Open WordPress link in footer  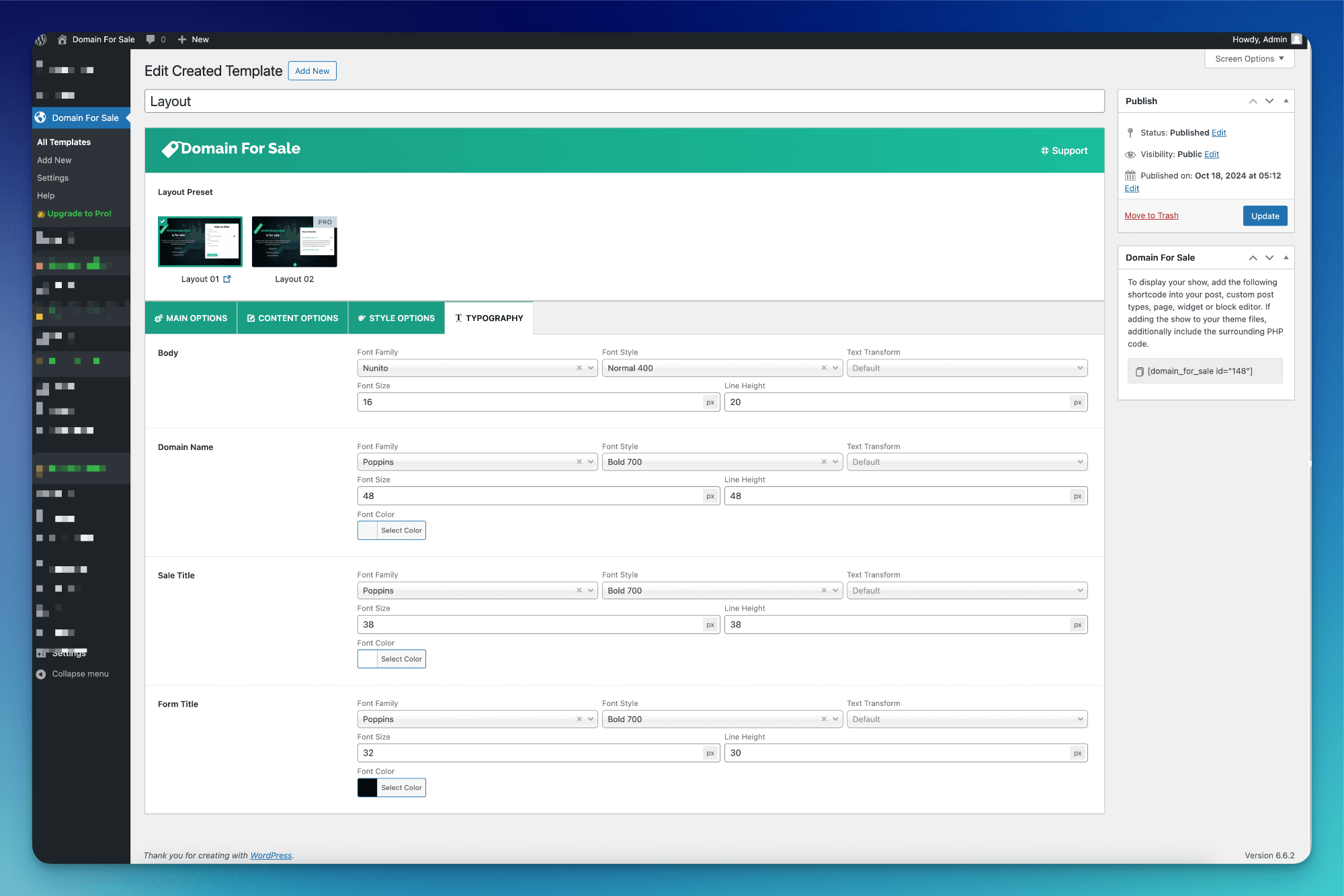(271, 856)
